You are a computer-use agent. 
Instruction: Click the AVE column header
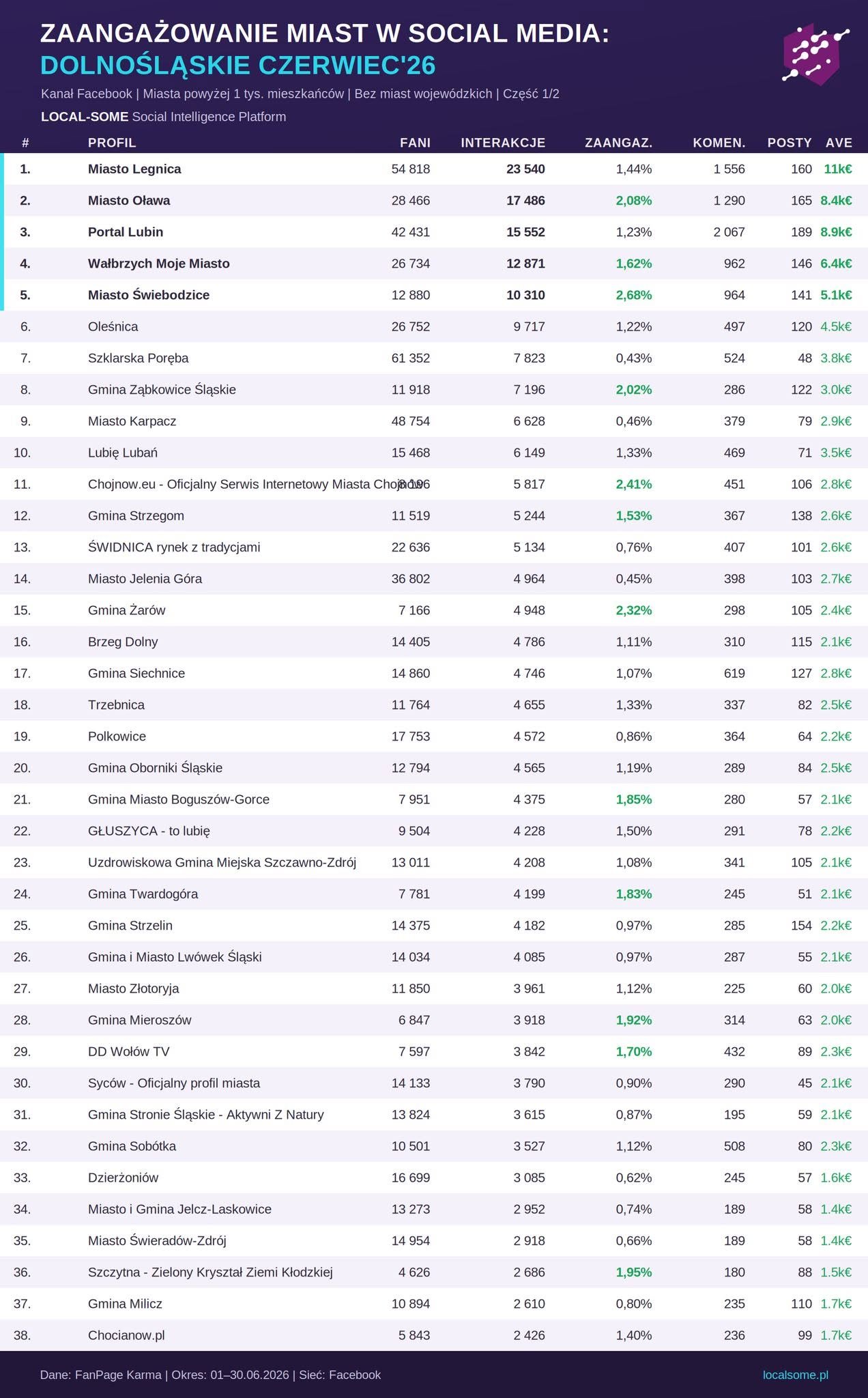[839, 143]
